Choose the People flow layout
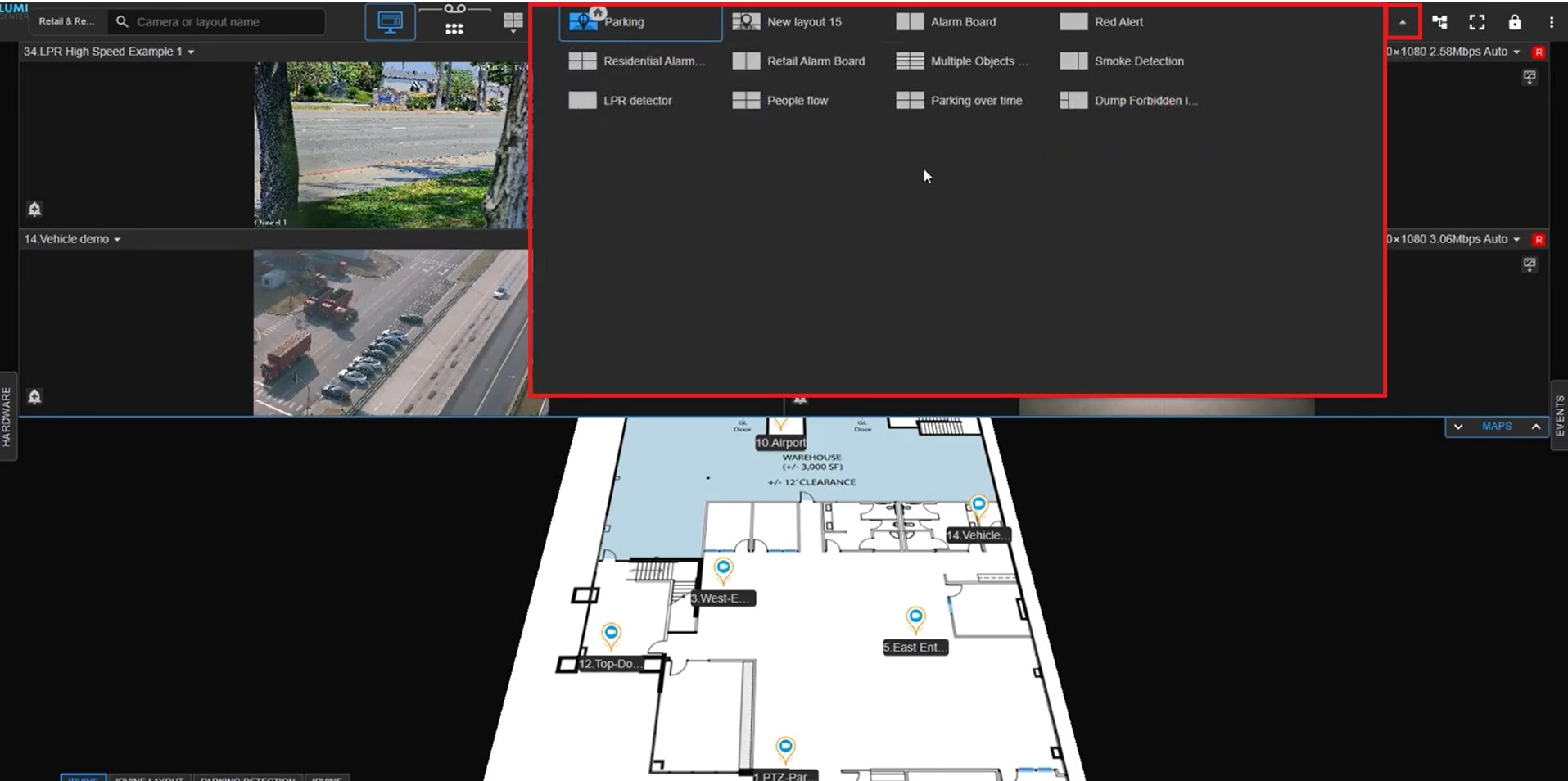1568x781 pixels. tap(797, 101)
